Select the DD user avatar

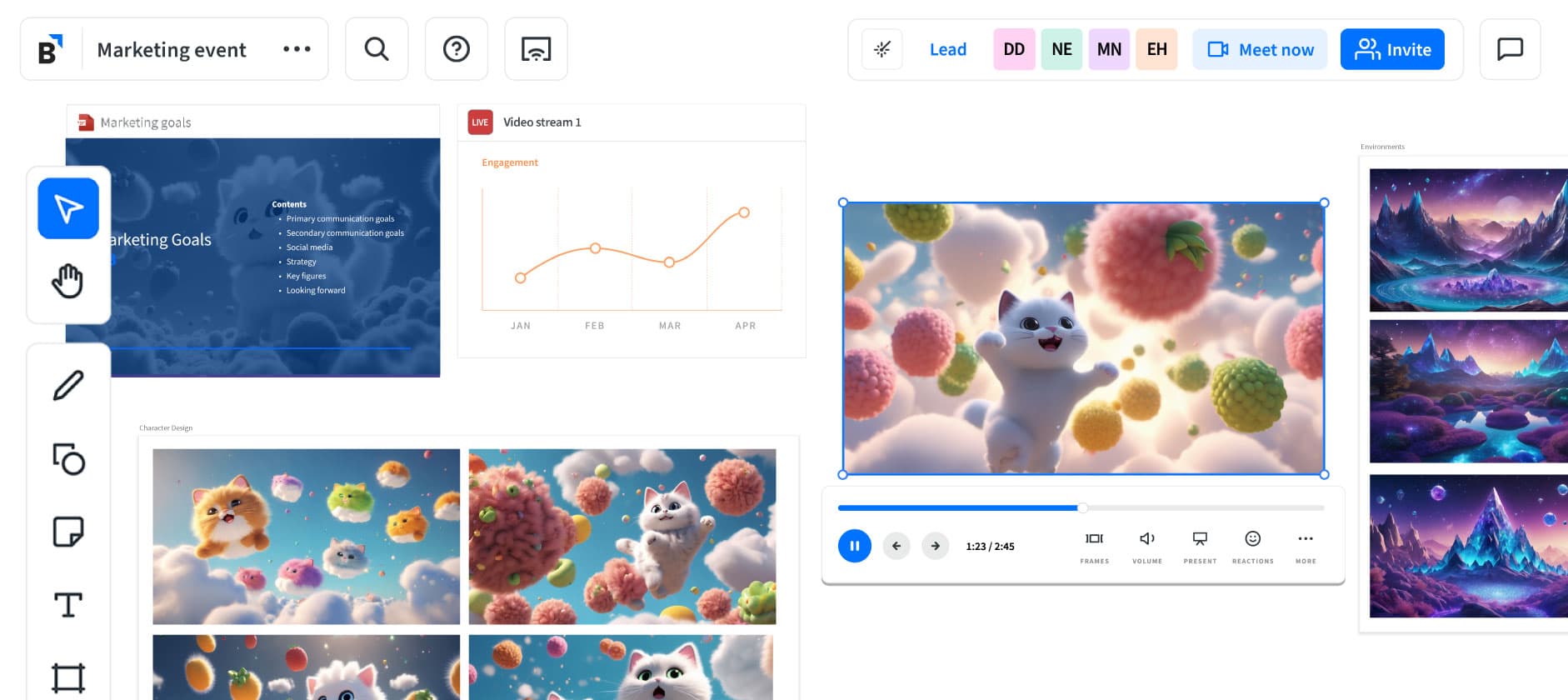click(1014, 49)
